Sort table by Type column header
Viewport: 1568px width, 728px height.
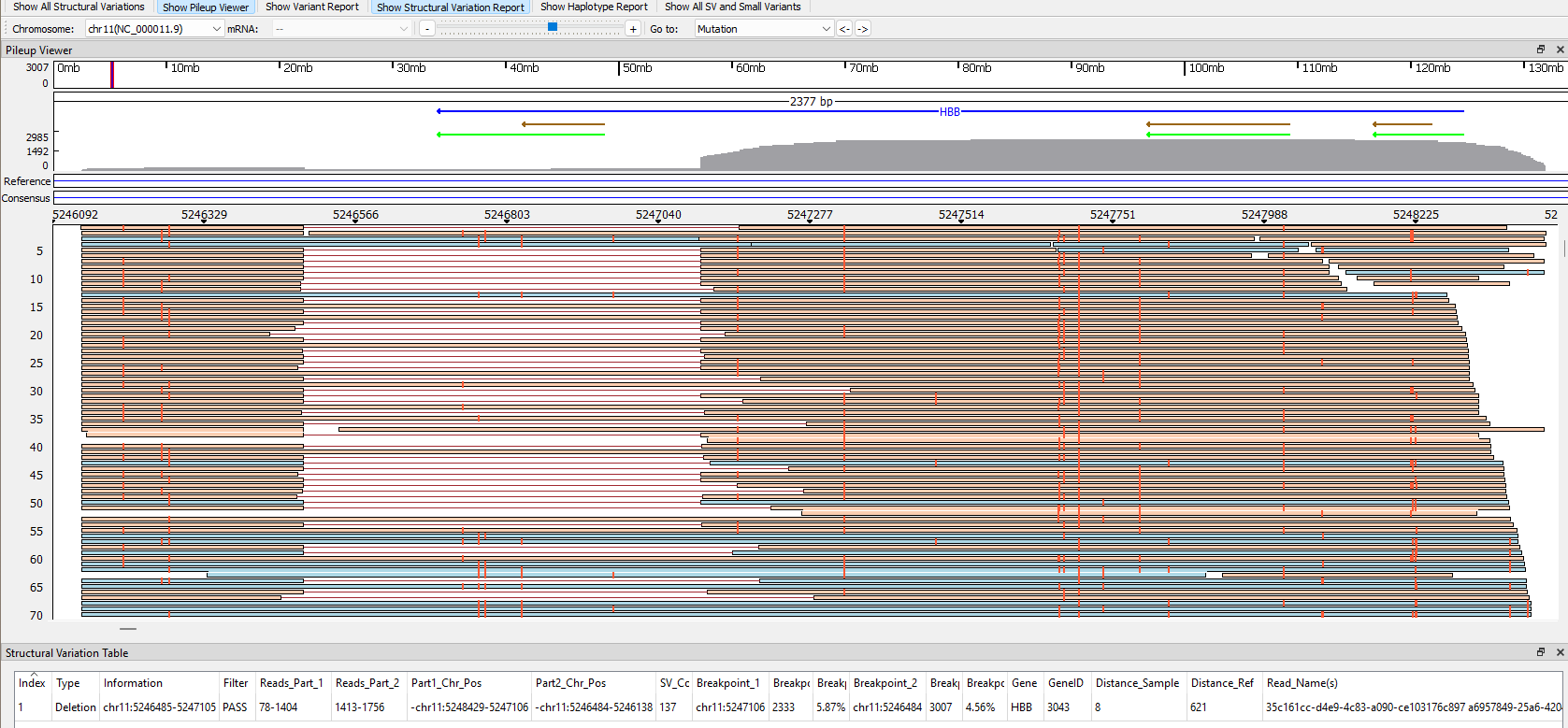tap(75, 683)
